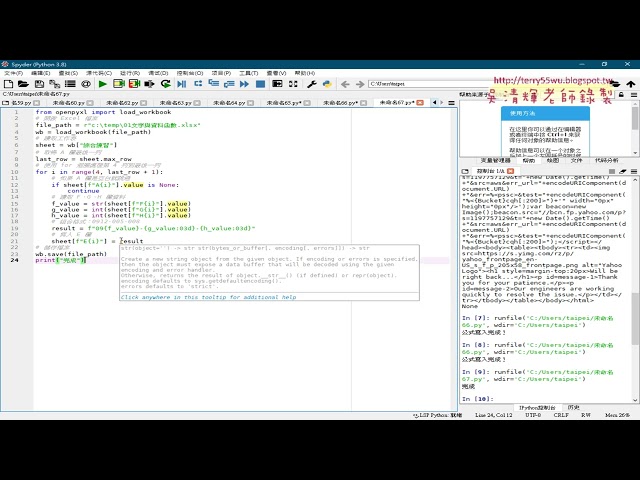The image size is (640, 480).
Task: Stop debugging with blue square
Action: (260, 84)
